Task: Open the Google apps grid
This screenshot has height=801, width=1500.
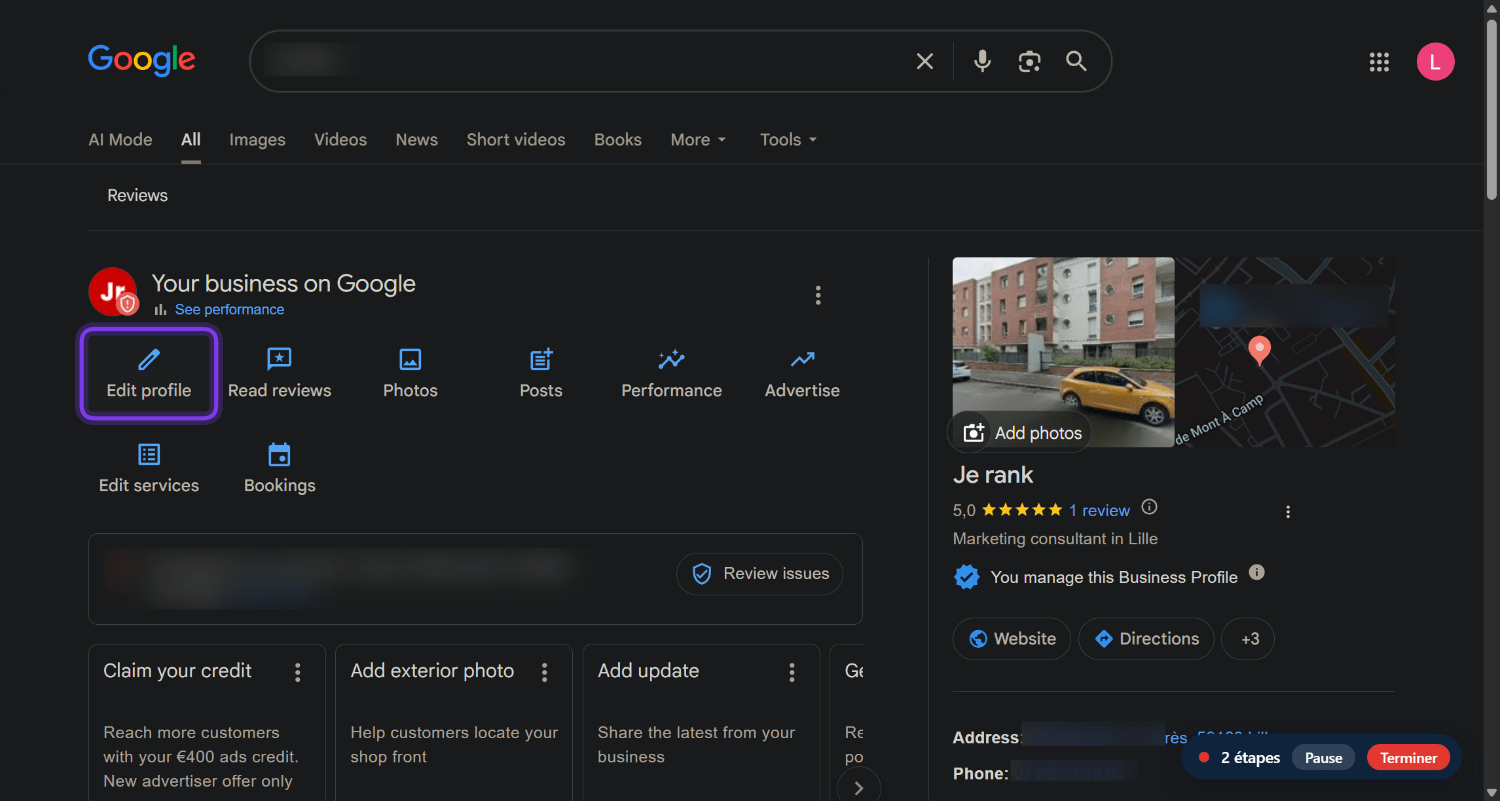Action: click(x=1379, y=62)
